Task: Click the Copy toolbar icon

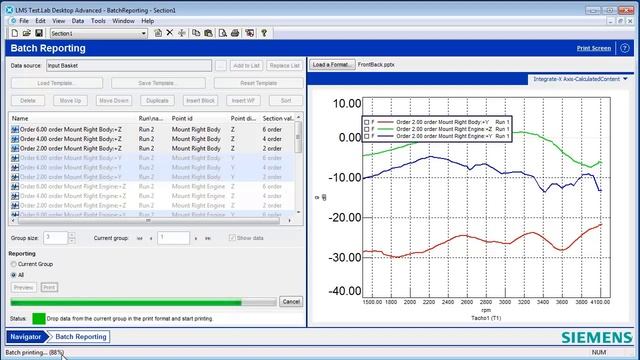Action: (196, 33)
